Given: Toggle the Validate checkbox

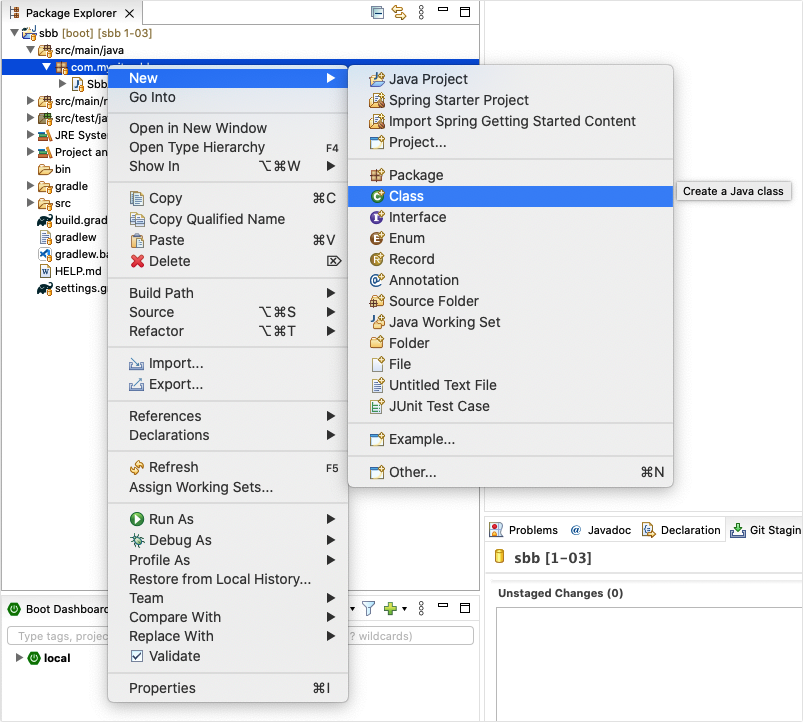Looking at the screenshot, I should pos(137,656).
